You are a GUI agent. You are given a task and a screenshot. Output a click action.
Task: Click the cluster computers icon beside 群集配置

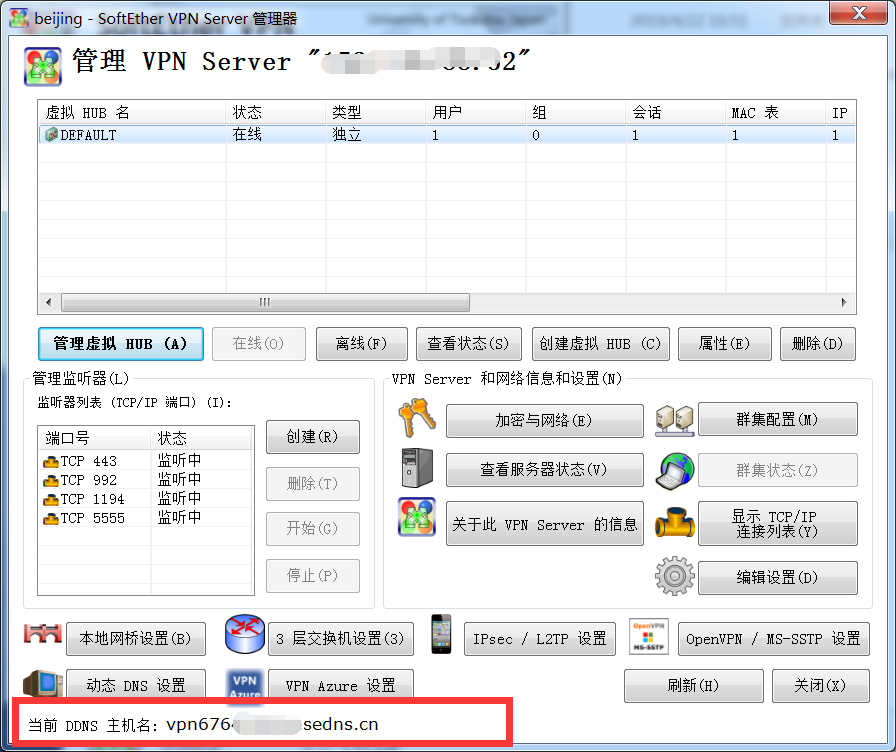(x=674, y=420)
